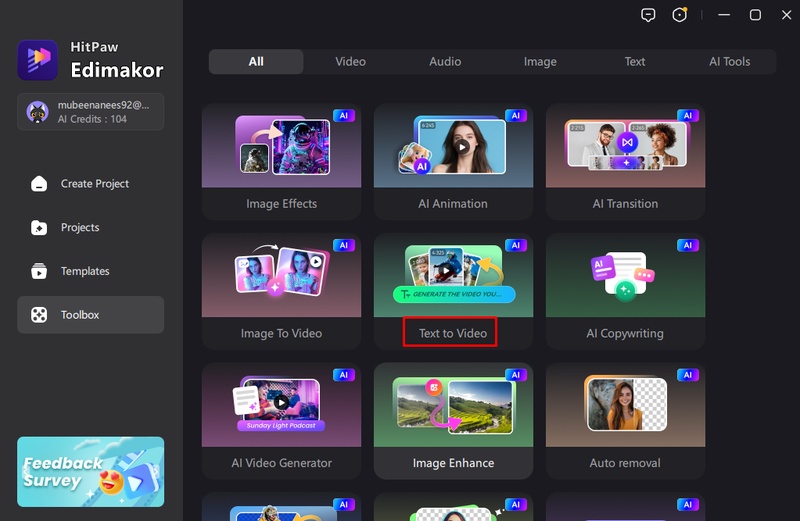Click the AI Credits : 104 text
Viewport: 800px width, 521px height.
[92, 119]
